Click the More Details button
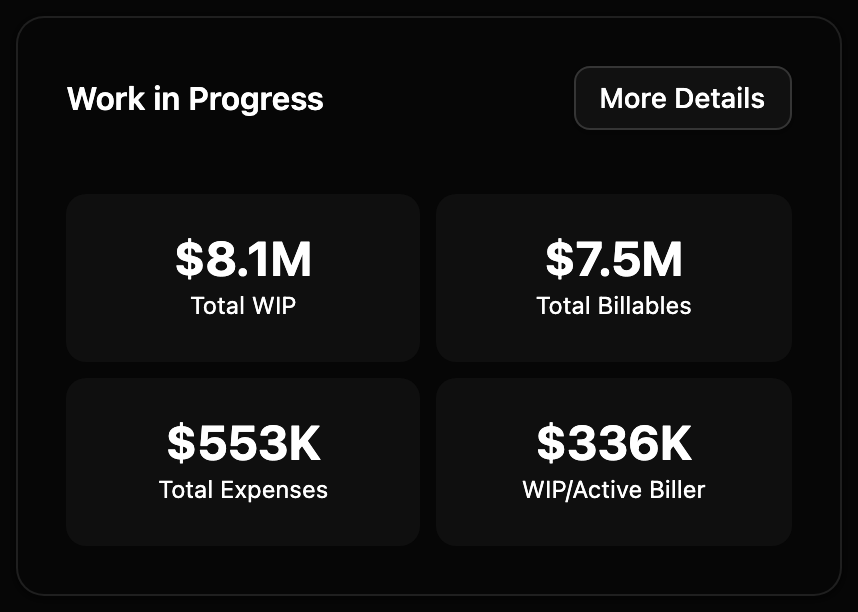858x612 pixels. coord(682,98)
